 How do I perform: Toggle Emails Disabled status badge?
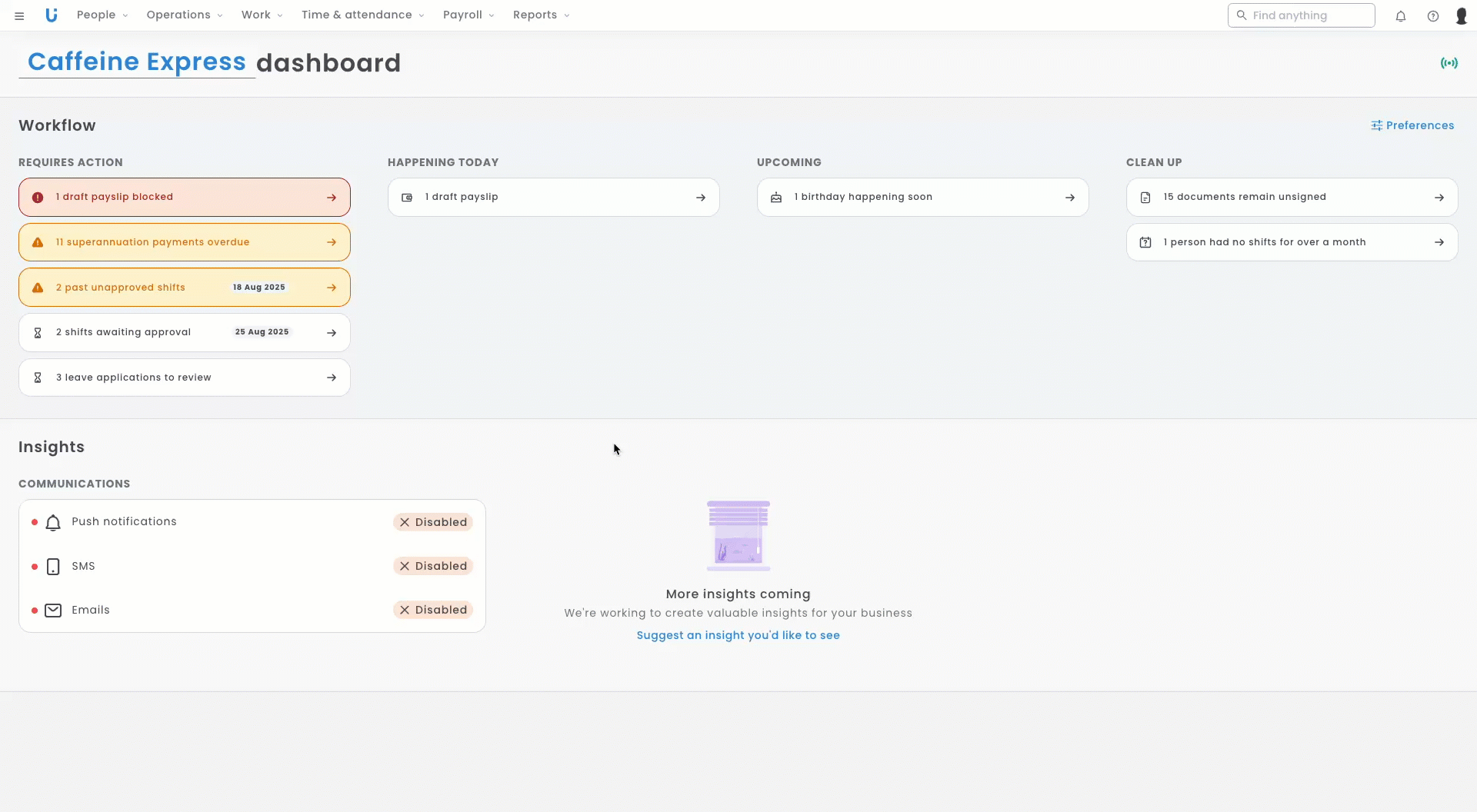(x=433, y=610)
